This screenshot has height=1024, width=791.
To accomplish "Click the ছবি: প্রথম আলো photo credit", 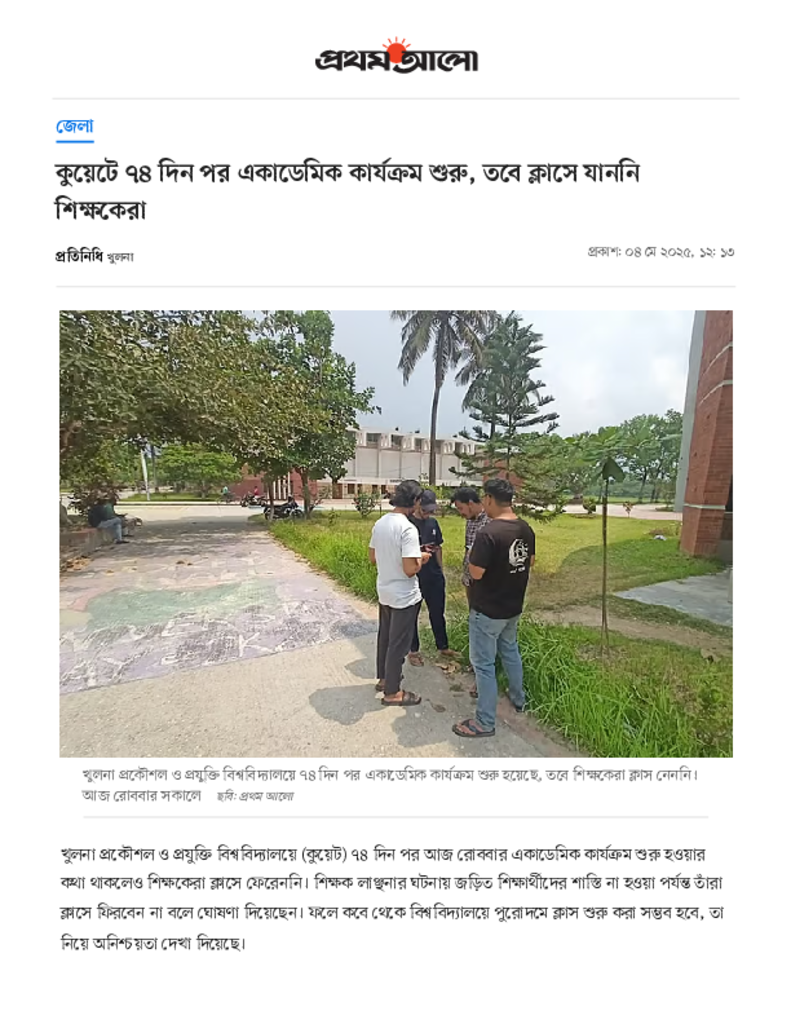I will pyautogui.click(x=255, y=796).
